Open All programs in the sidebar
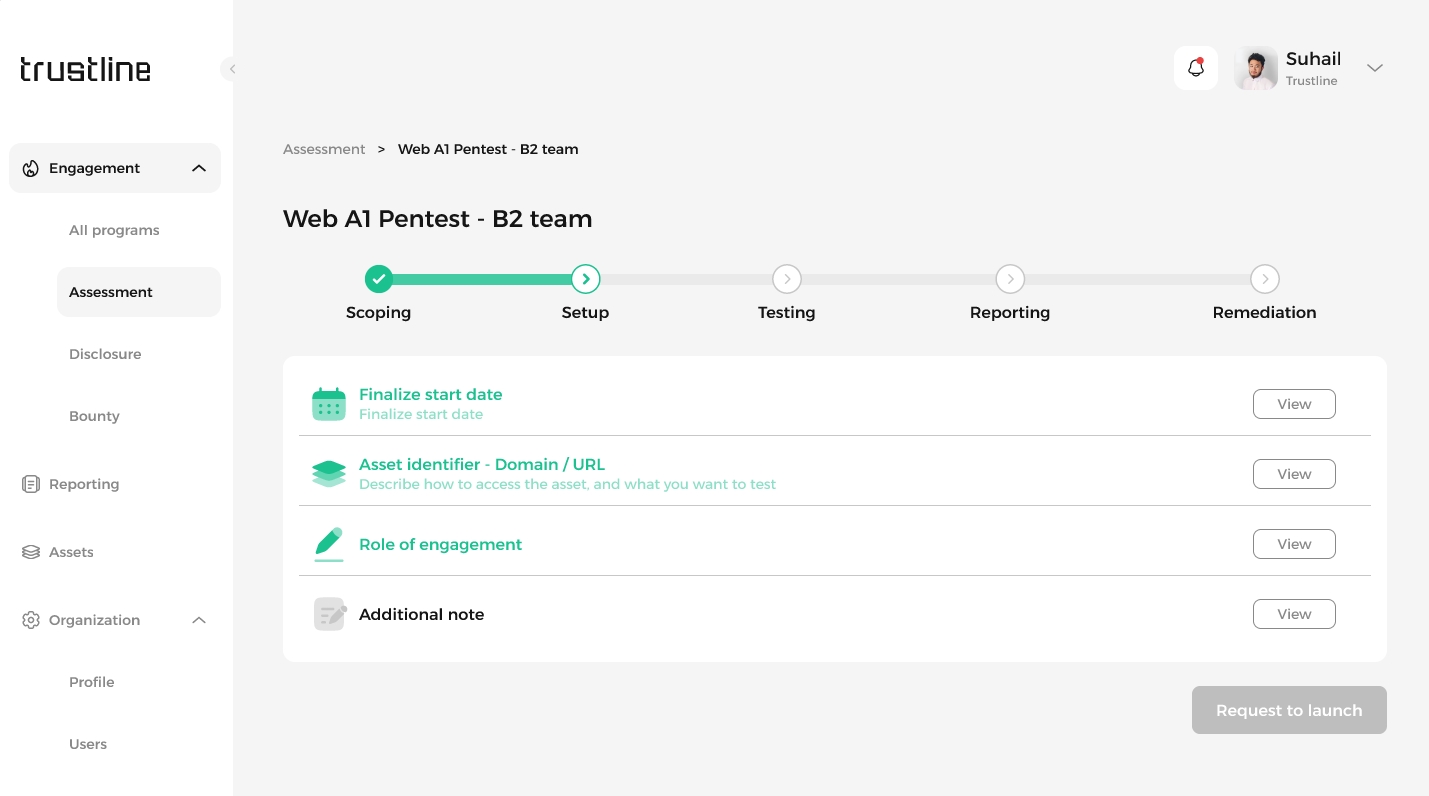Image resolution: width=1429 pixels, height=796 pixels. click(114, 230)
